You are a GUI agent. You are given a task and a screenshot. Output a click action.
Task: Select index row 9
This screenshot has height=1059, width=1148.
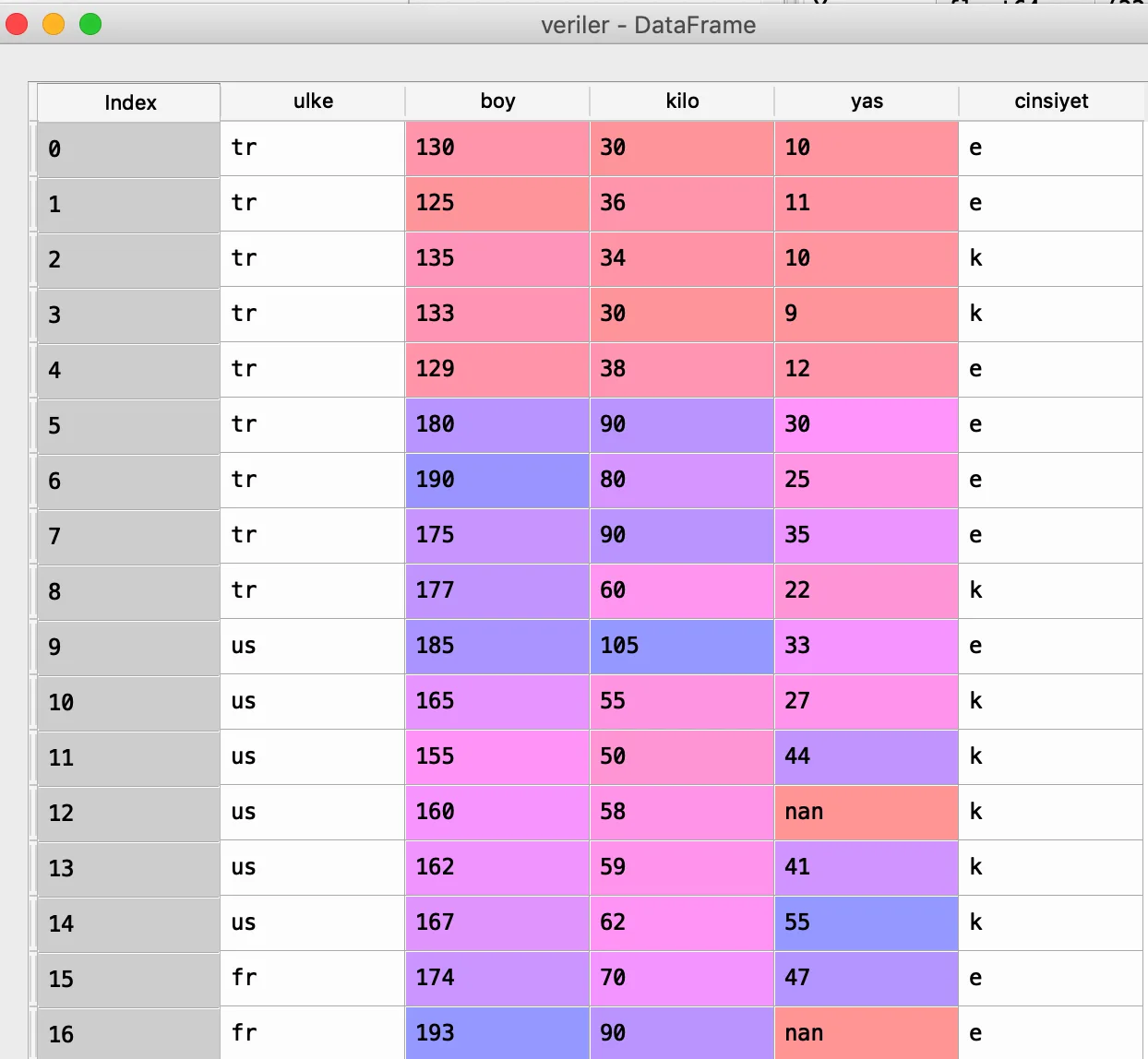(x=128, y=647)
